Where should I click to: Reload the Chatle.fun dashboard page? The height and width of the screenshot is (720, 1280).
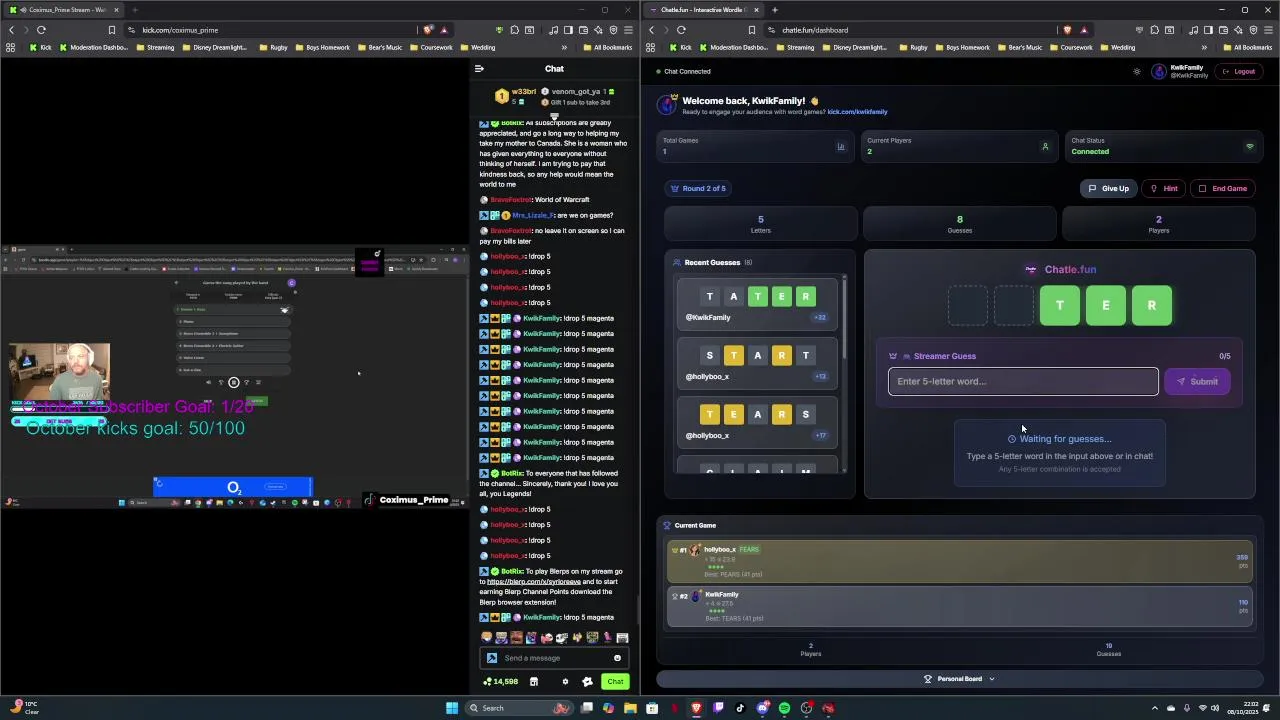(x=681, y=30)
